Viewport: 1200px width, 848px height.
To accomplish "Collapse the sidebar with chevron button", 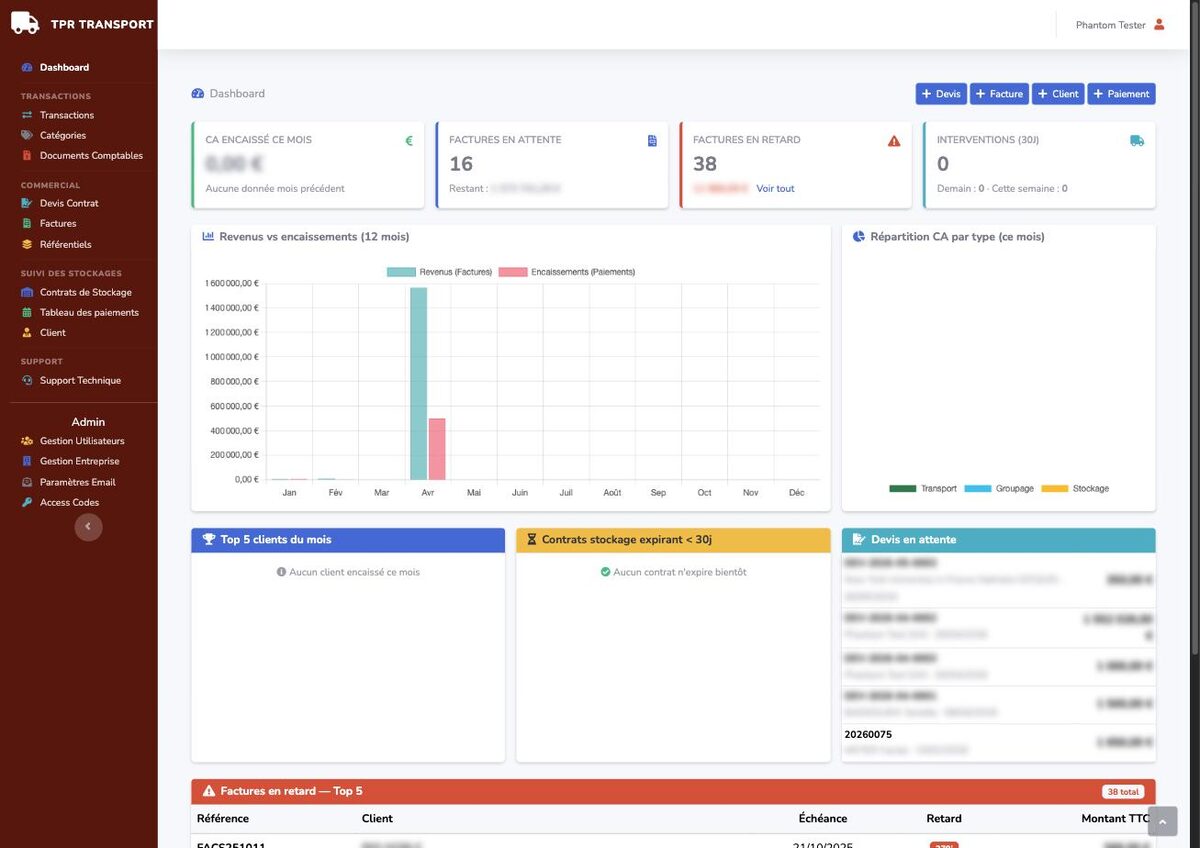I will 88,527.
